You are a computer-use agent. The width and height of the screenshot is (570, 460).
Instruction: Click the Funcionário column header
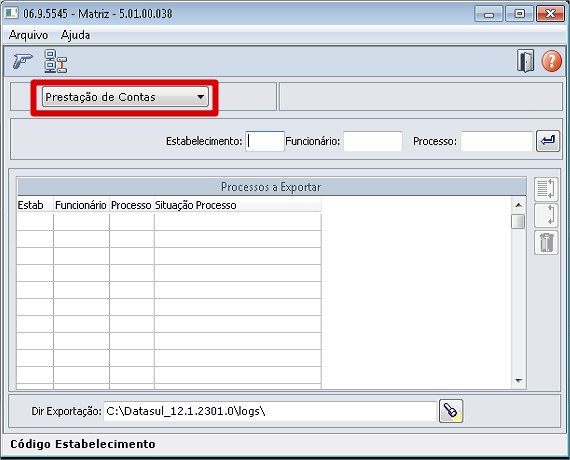[81, 205]
